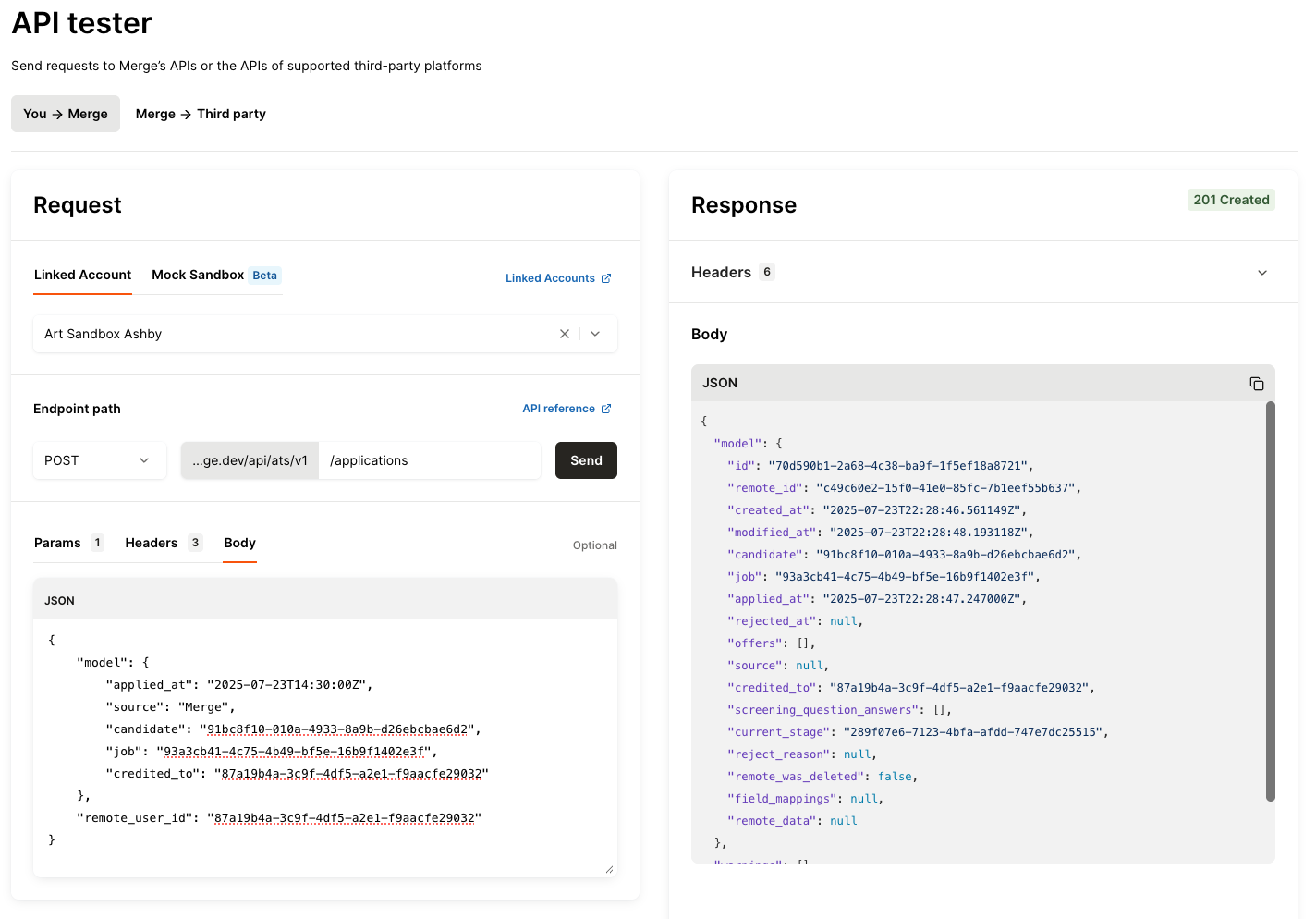The image size is (1316, 919).
Task: Switch to Merge → Third party tab
Action: point(201,114)
